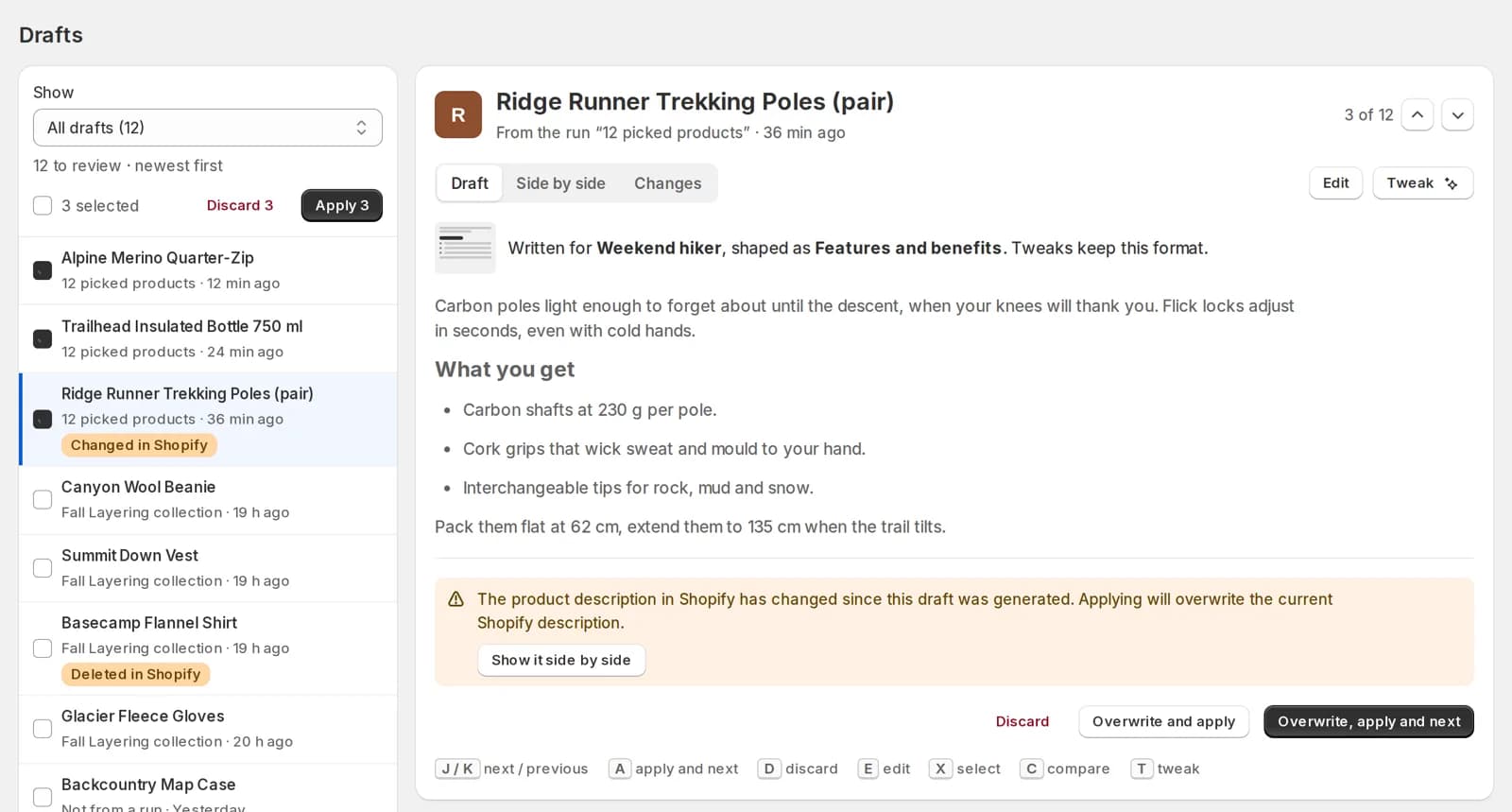Screen dimensions: 1512x812
Task: Open the Summit Down Vest draft
Action: 208,567
